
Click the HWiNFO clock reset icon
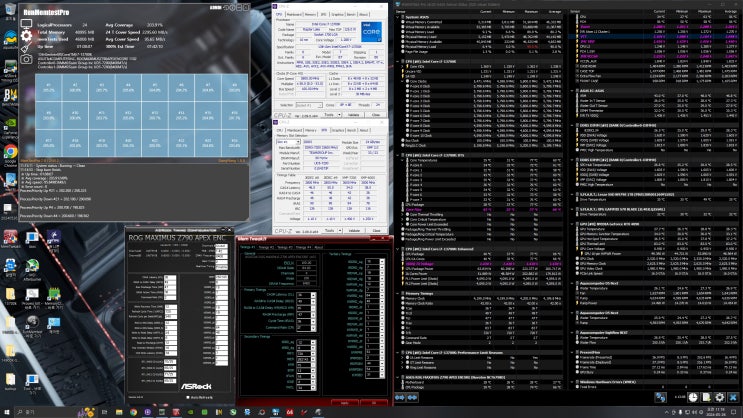(x=693, y=397)
